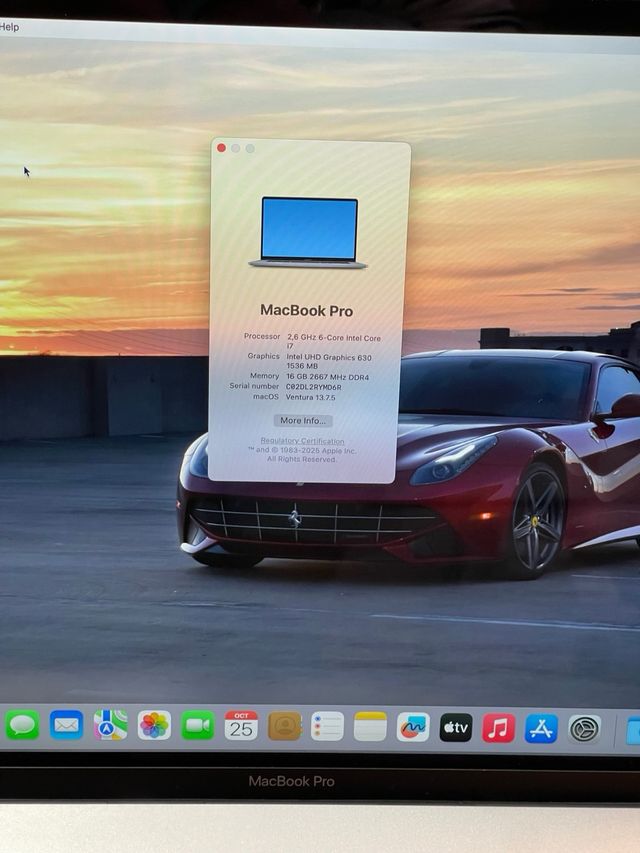
Task: Click the MacBook Pro laptop image
Action: (x=308, y=233)
